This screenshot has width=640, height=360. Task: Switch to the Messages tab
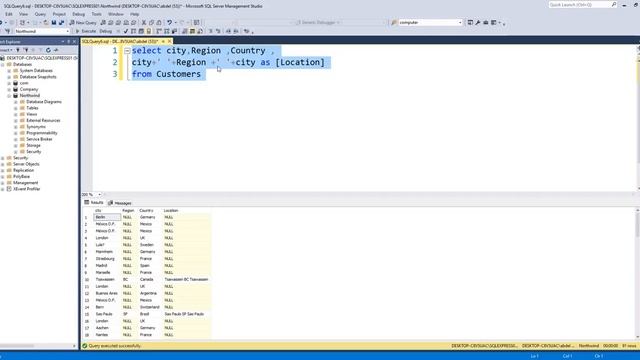coord(120,203)
